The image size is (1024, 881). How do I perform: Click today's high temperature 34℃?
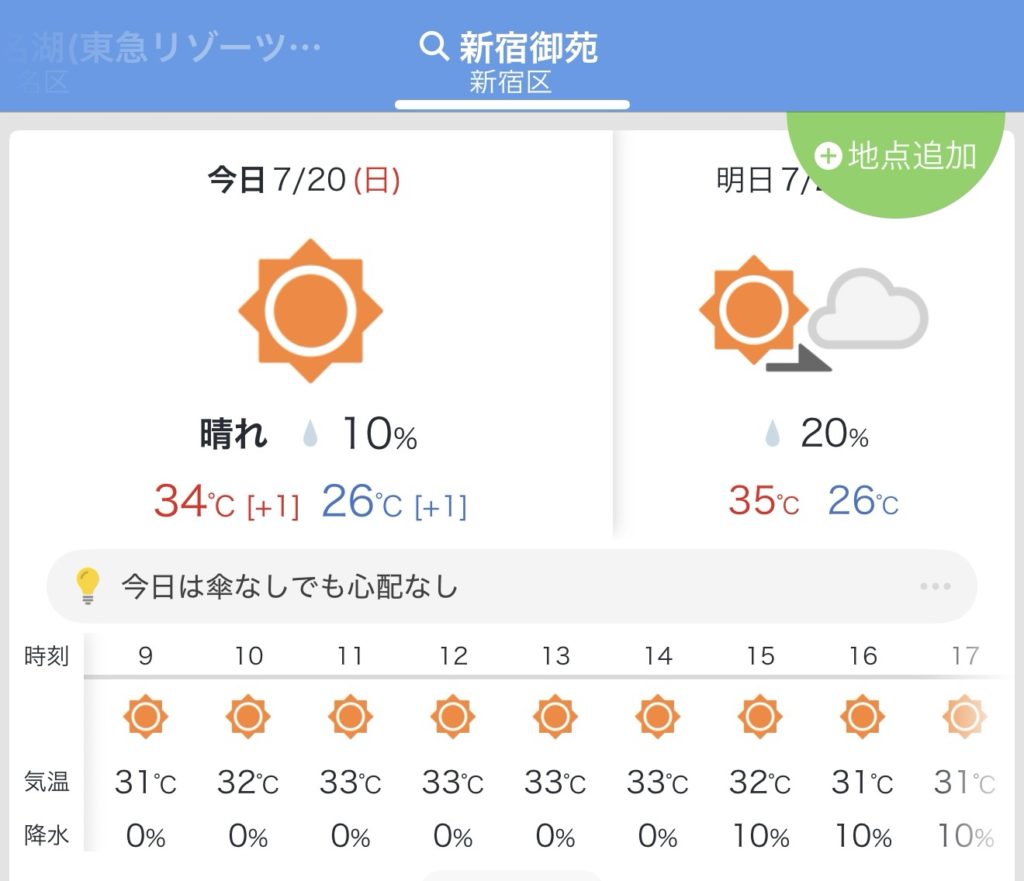click(x=195, y=503)
